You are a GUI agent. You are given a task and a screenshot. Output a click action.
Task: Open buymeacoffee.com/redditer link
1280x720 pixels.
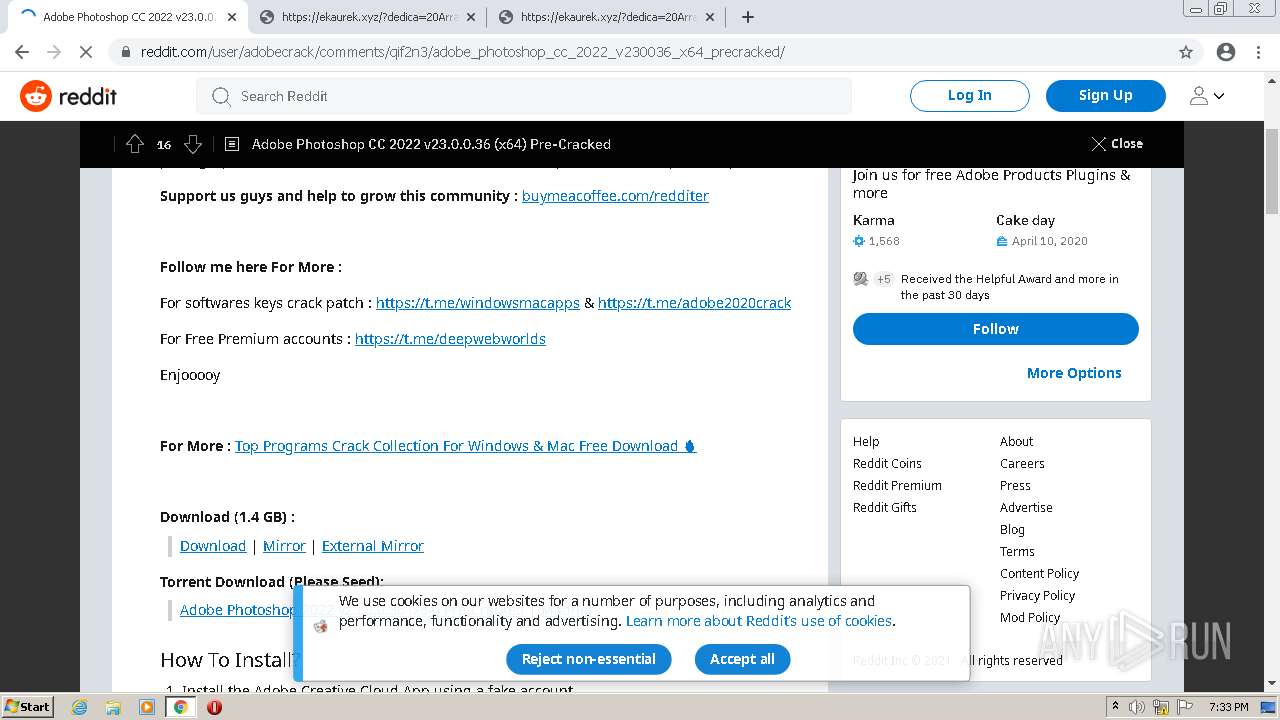615,196
